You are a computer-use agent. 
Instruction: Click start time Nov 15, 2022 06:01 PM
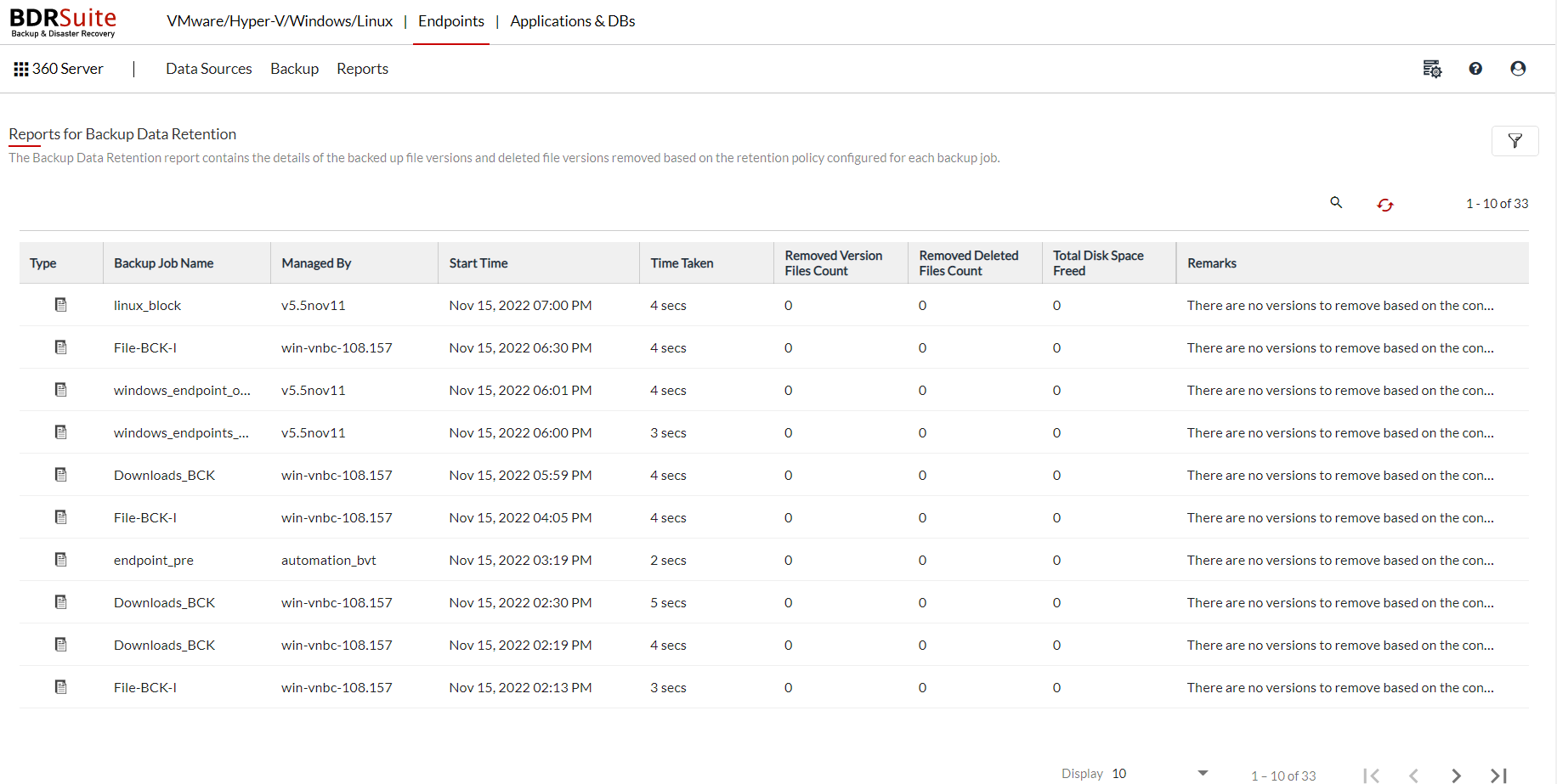click(x=520, y=390)
